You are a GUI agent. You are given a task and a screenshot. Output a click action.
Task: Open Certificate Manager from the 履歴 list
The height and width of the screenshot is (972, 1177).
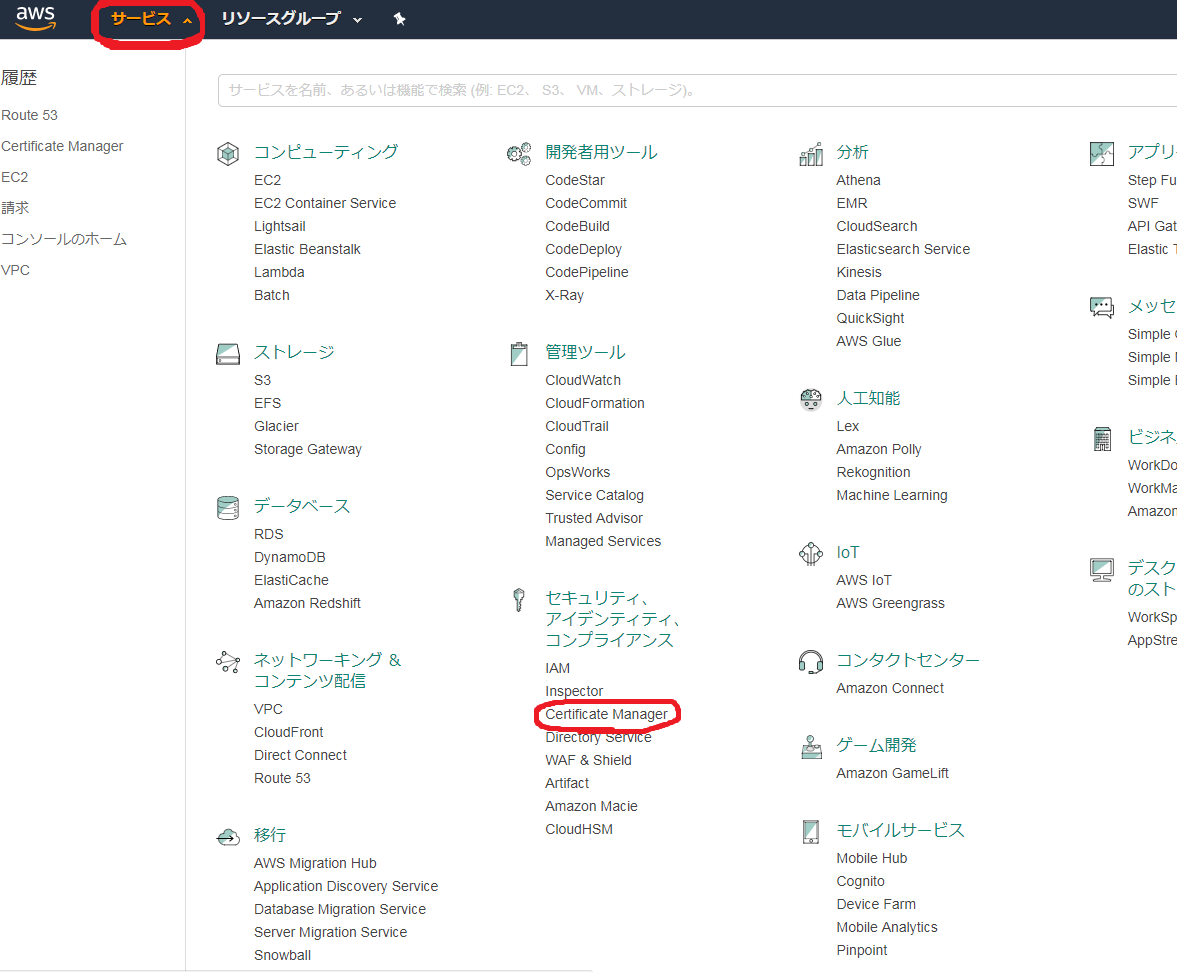pos(62,146)
